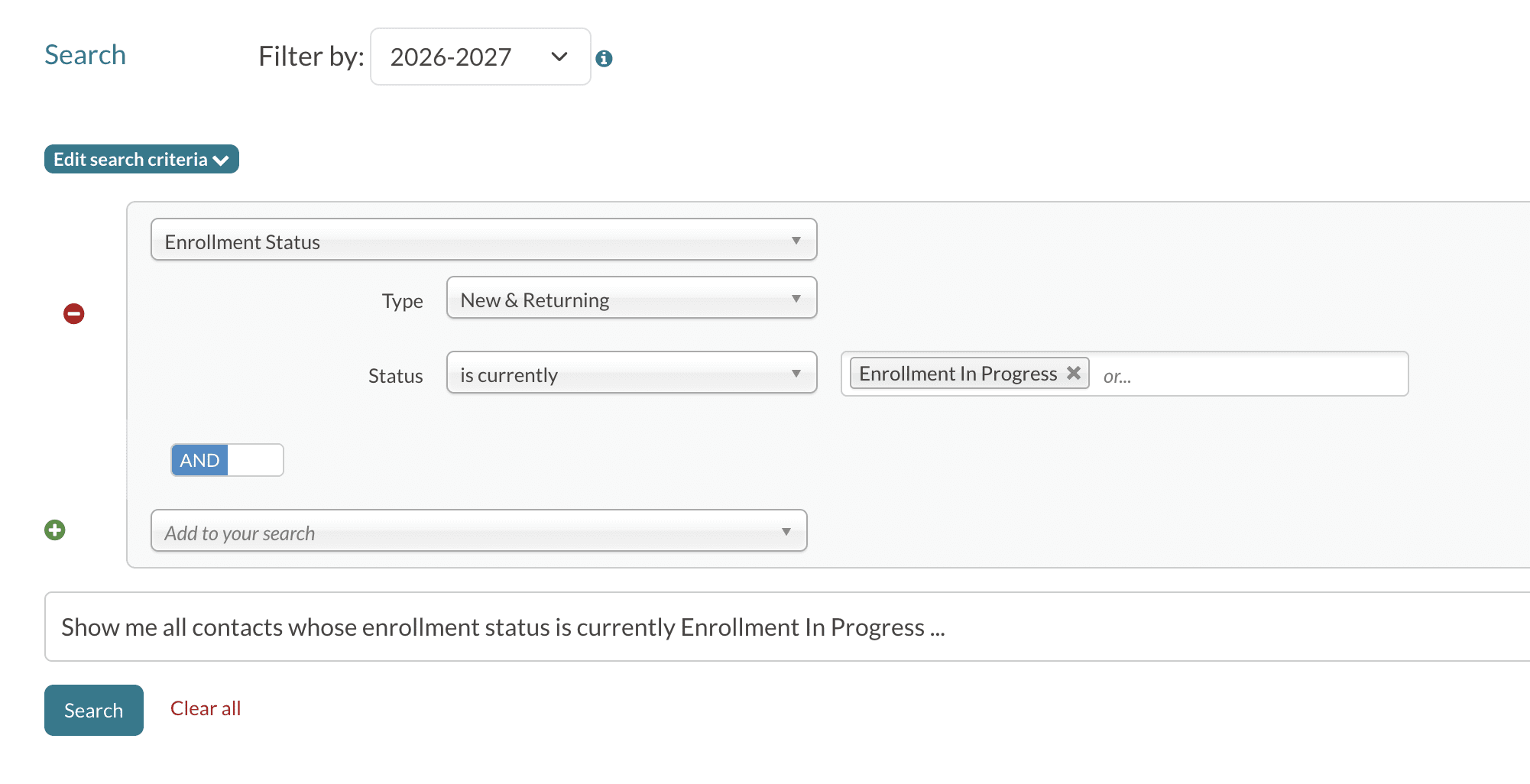The width and height of the screenshot is (1530, 784).
Task: Click the info icon beside year filter
Action: 604,58
